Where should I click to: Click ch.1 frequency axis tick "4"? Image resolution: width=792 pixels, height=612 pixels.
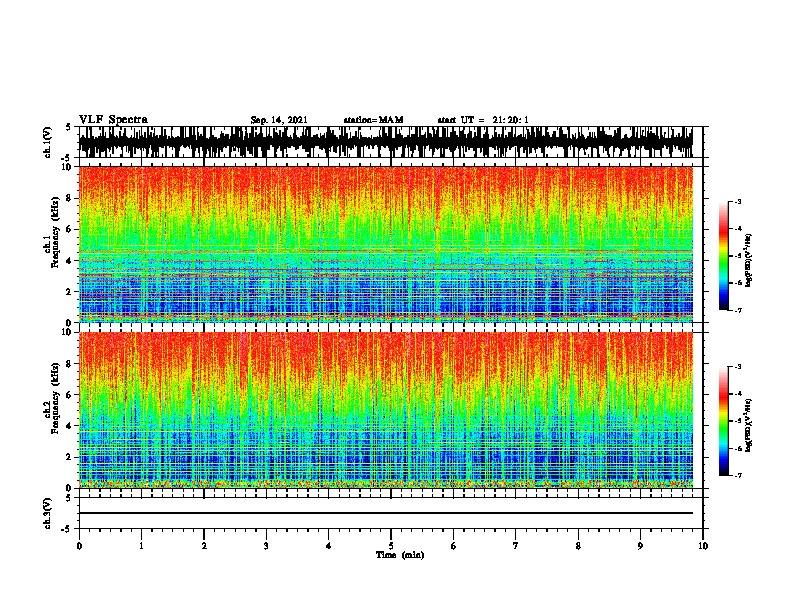tap(70, 261)
